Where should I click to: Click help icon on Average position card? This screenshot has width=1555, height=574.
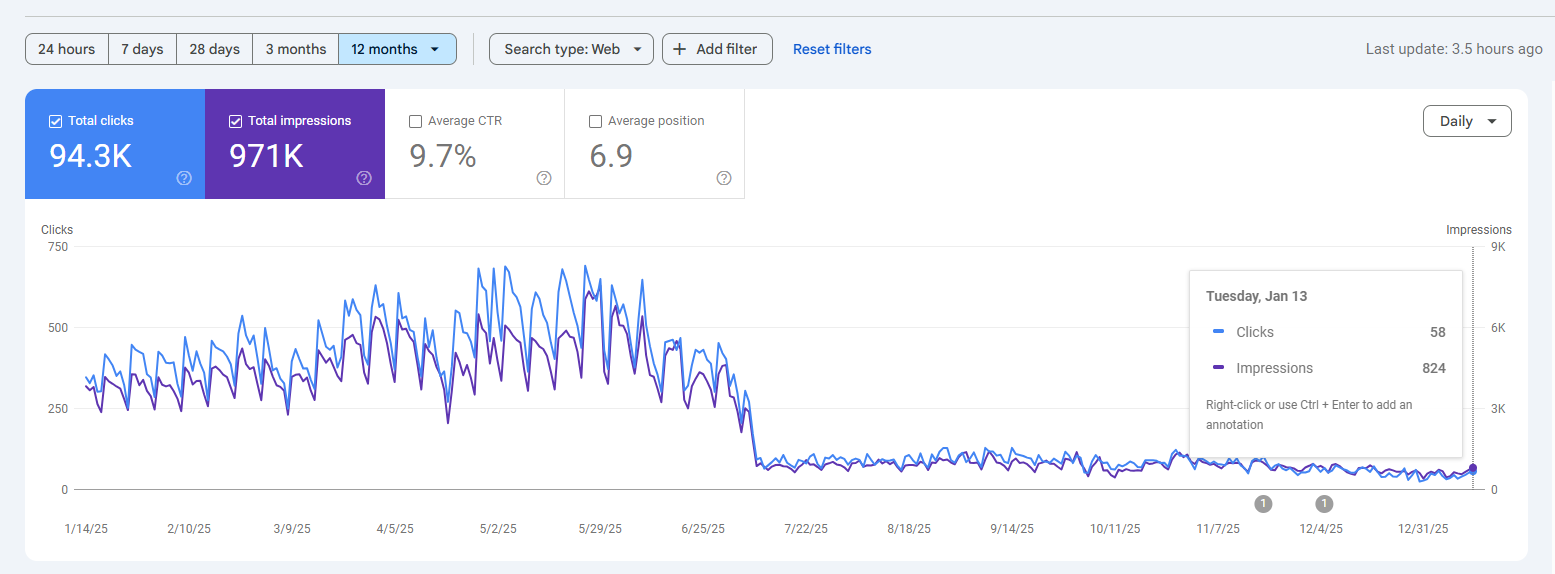coord(724,178)
